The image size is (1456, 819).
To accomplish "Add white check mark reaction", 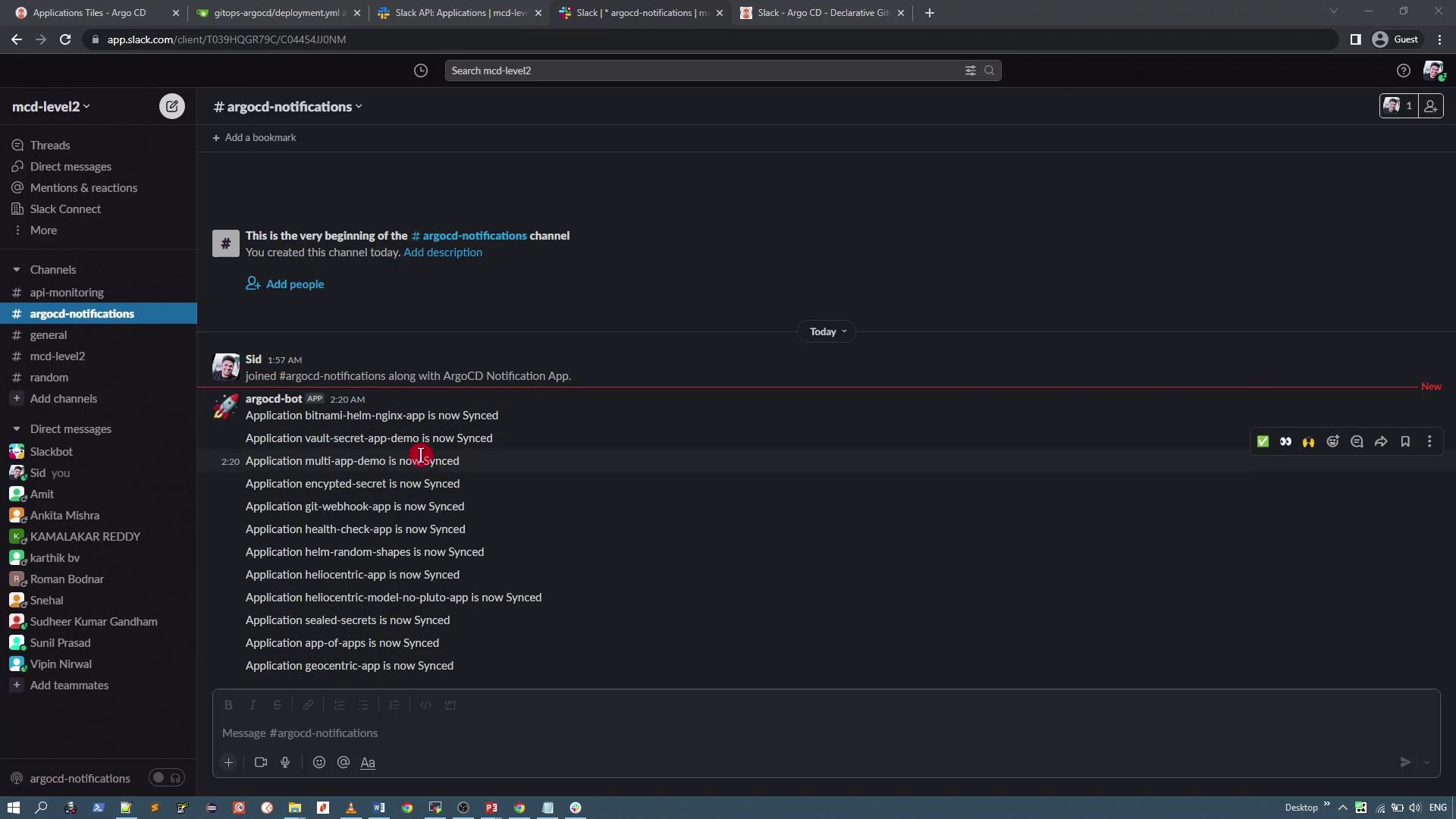I will pos(1263,441).
